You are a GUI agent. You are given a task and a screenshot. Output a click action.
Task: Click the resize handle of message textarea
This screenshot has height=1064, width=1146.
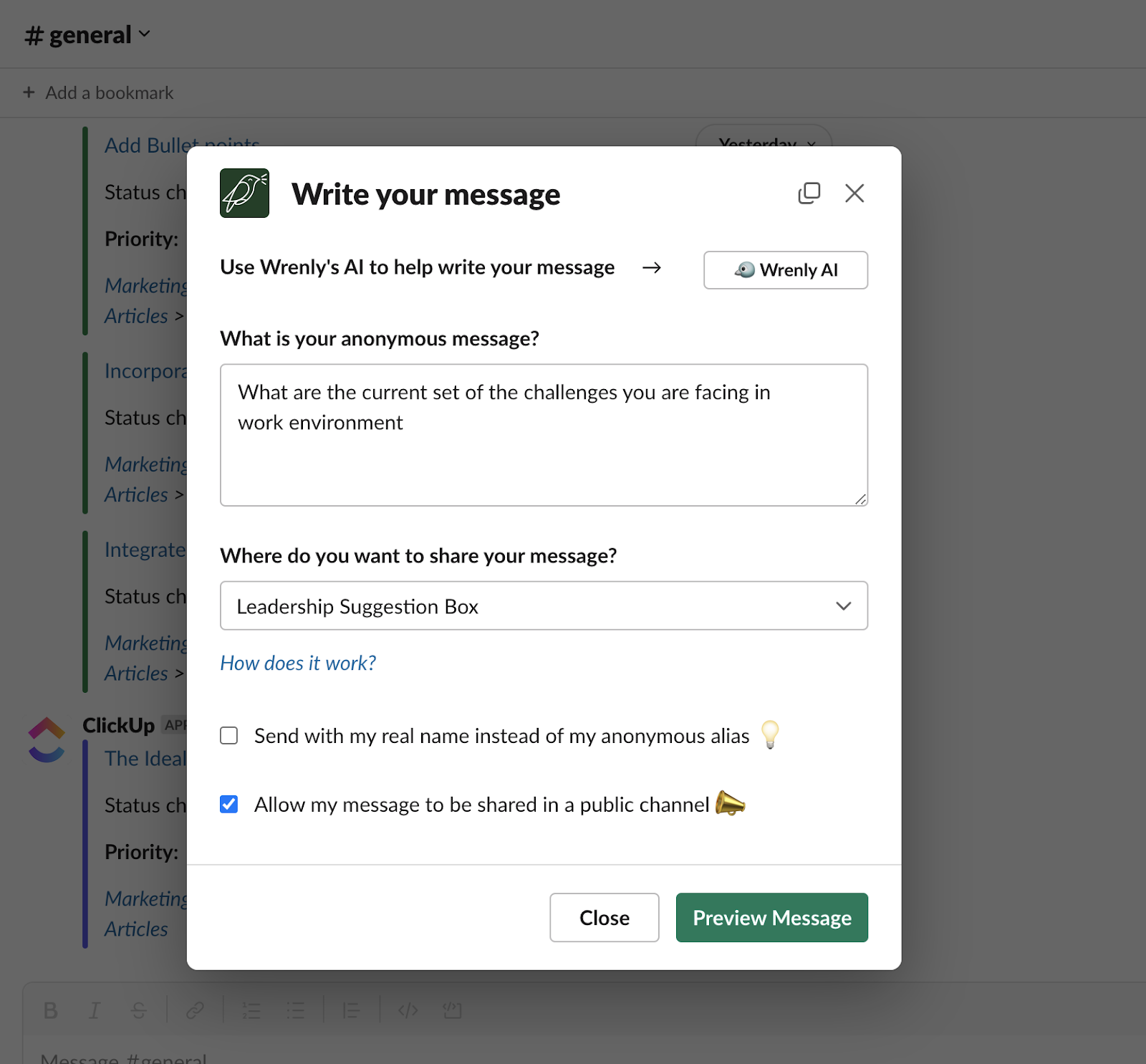[x=860, y=499]
